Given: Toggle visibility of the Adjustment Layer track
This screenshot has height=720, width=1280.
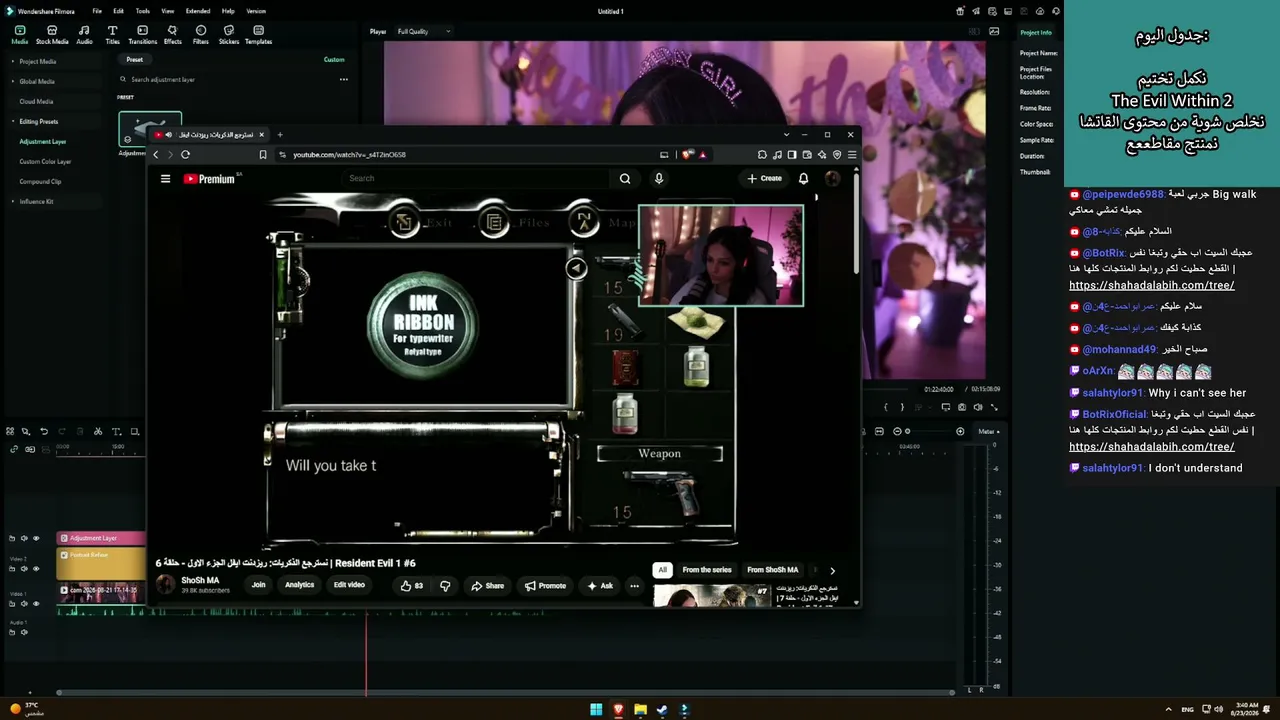Looking at the screenshot, I should 36,538.
